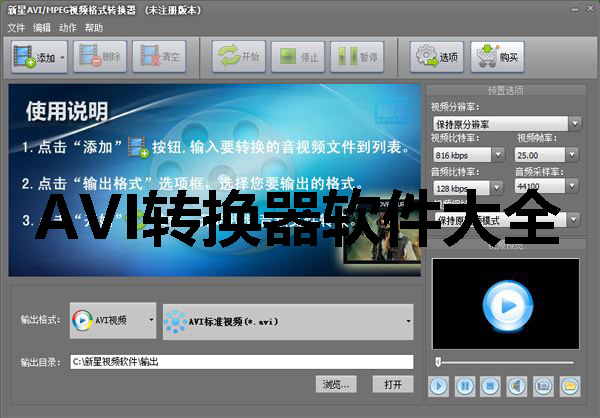Click the 保持原分辨率 combo box text
Image resolution: width=600 pixels, height=418 pixels.
click(463, 124)
